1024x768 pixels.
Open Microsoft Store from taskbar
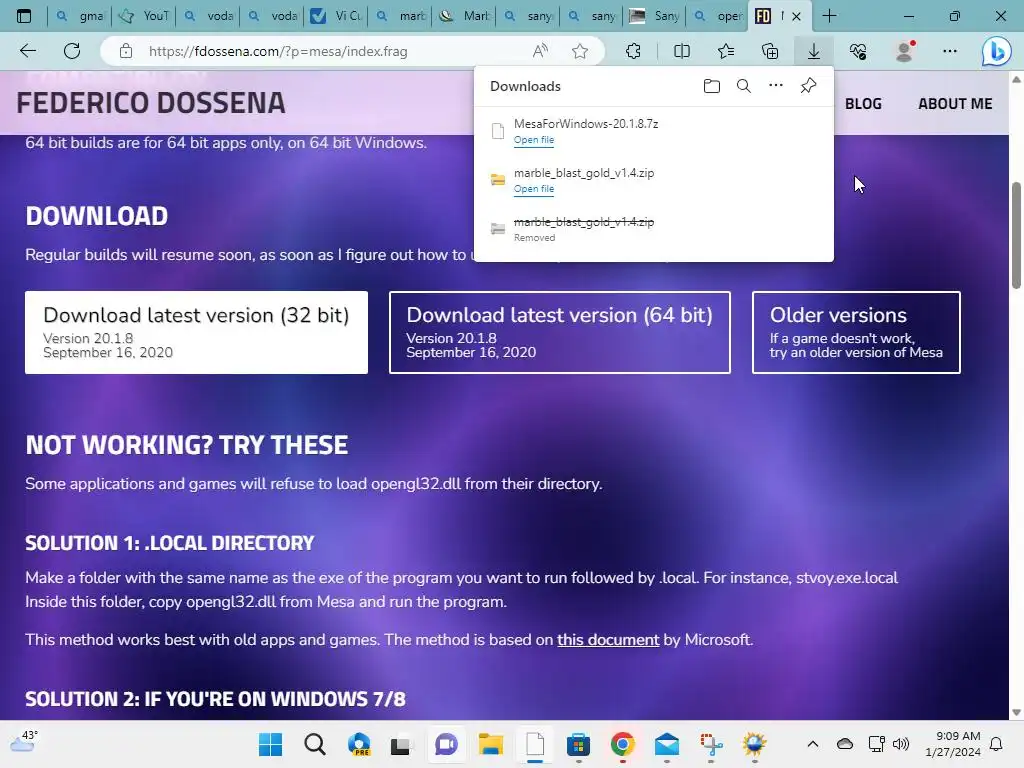[578, 744]
